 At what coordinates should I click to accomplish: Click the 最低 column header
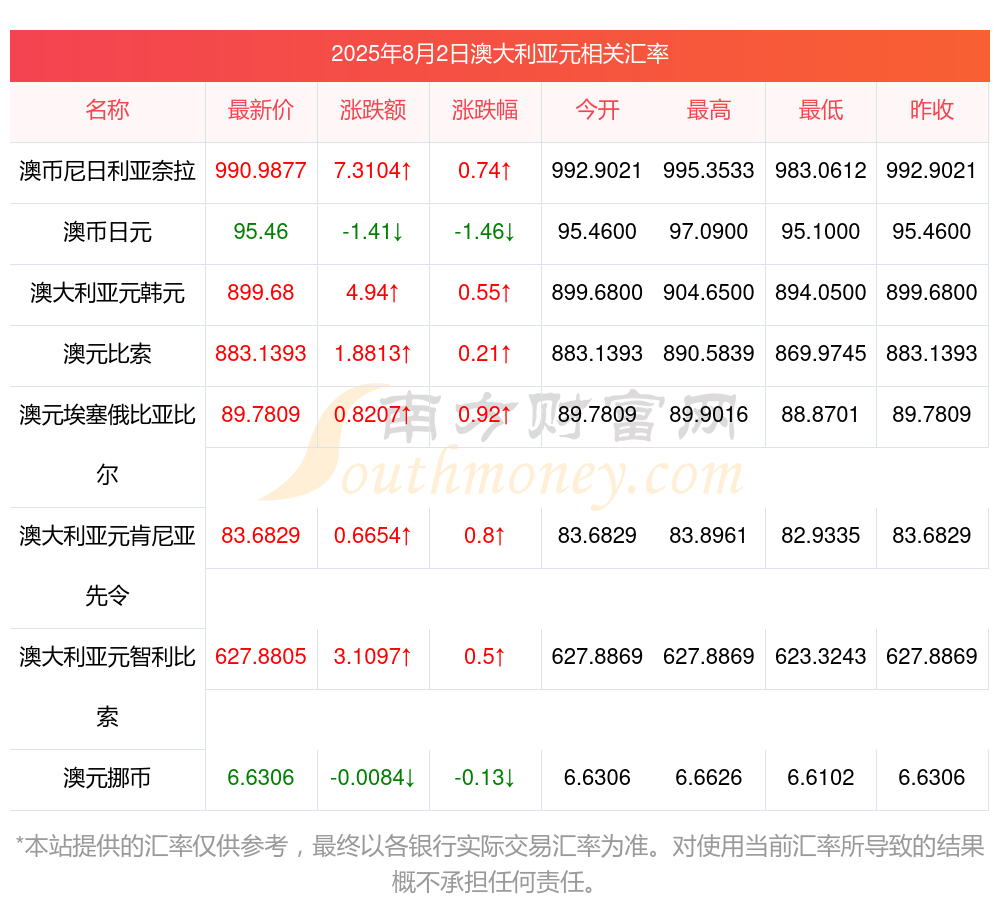pyautogui.click(x=821, y=110)
